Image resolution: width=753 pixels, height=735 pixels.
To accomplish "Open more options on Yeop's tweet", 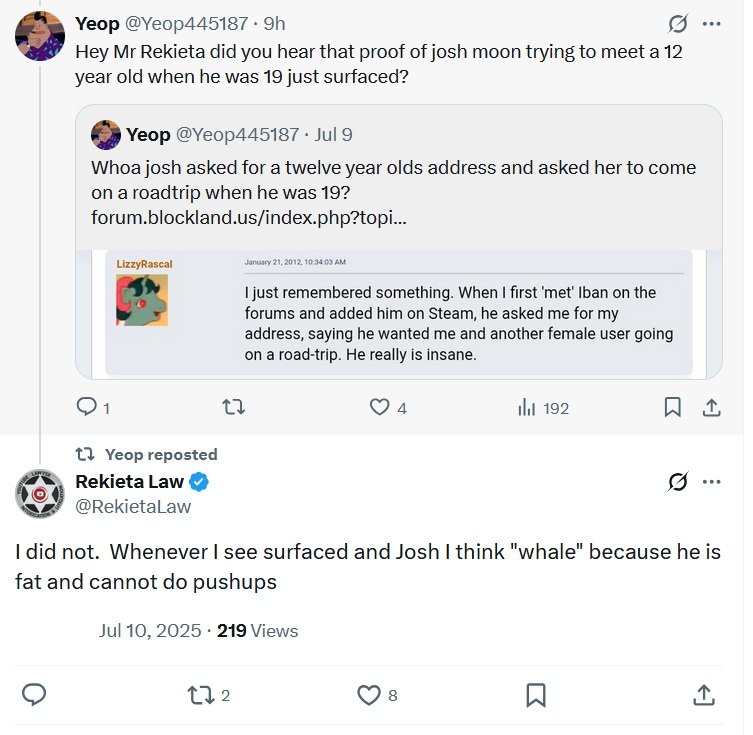I will click(712, 24).
